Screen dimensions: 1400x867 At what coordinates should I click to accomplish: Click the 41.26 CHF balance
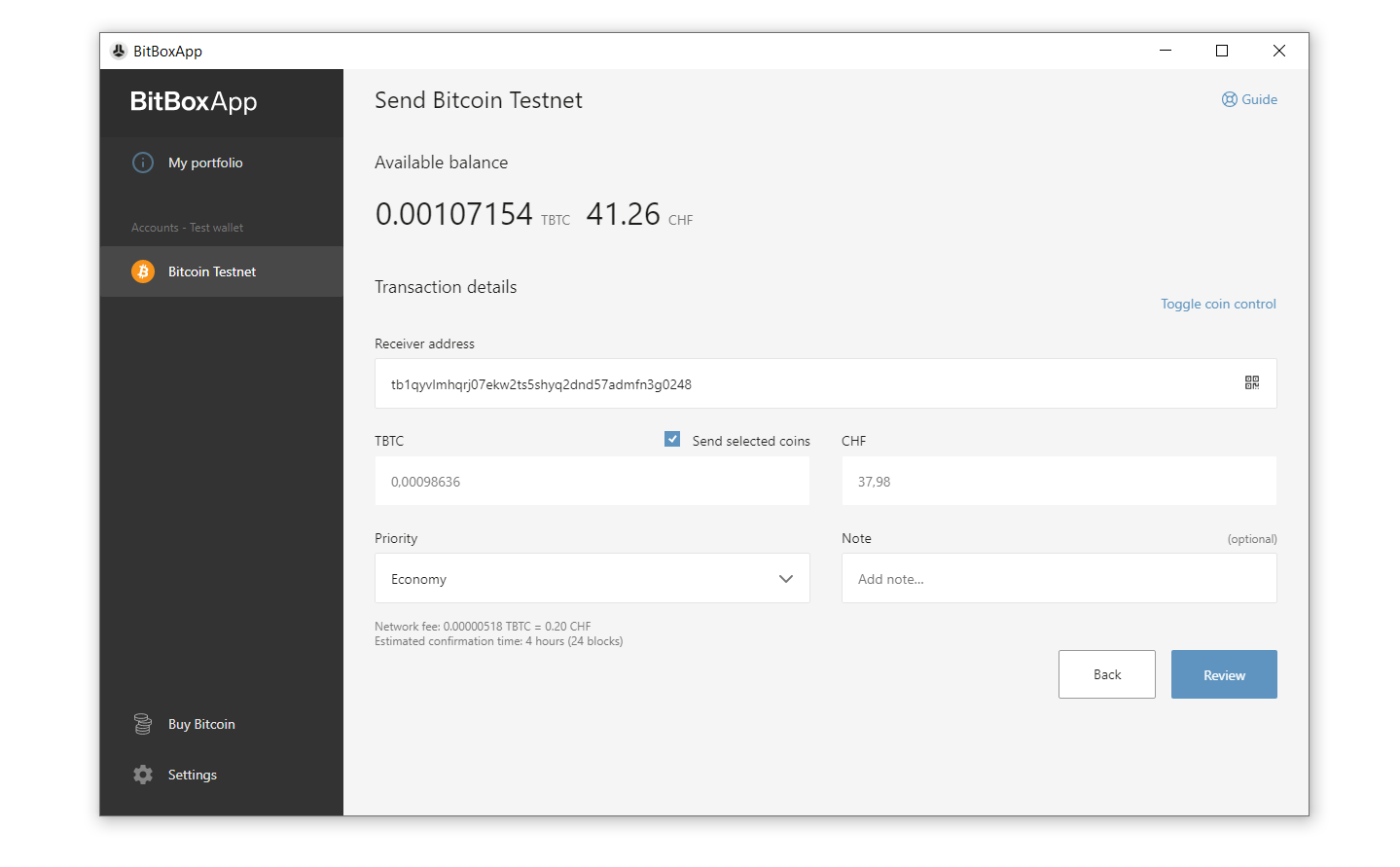(639, 214)
